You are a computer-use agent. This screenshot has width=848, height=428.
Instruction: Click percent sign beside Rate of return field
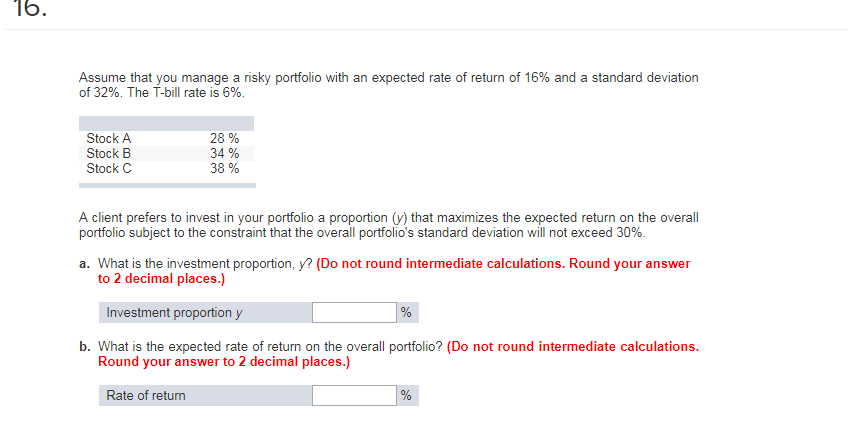point(406,396)
